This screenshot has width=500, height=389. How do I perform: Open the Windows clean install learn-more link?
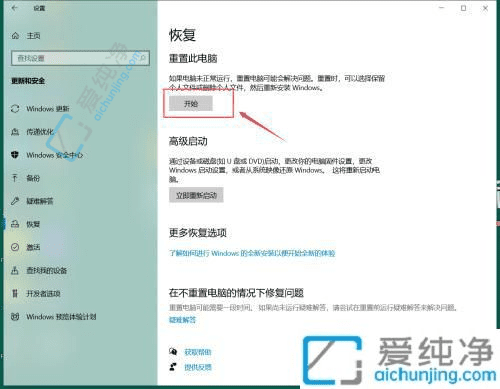pos(252,253)
